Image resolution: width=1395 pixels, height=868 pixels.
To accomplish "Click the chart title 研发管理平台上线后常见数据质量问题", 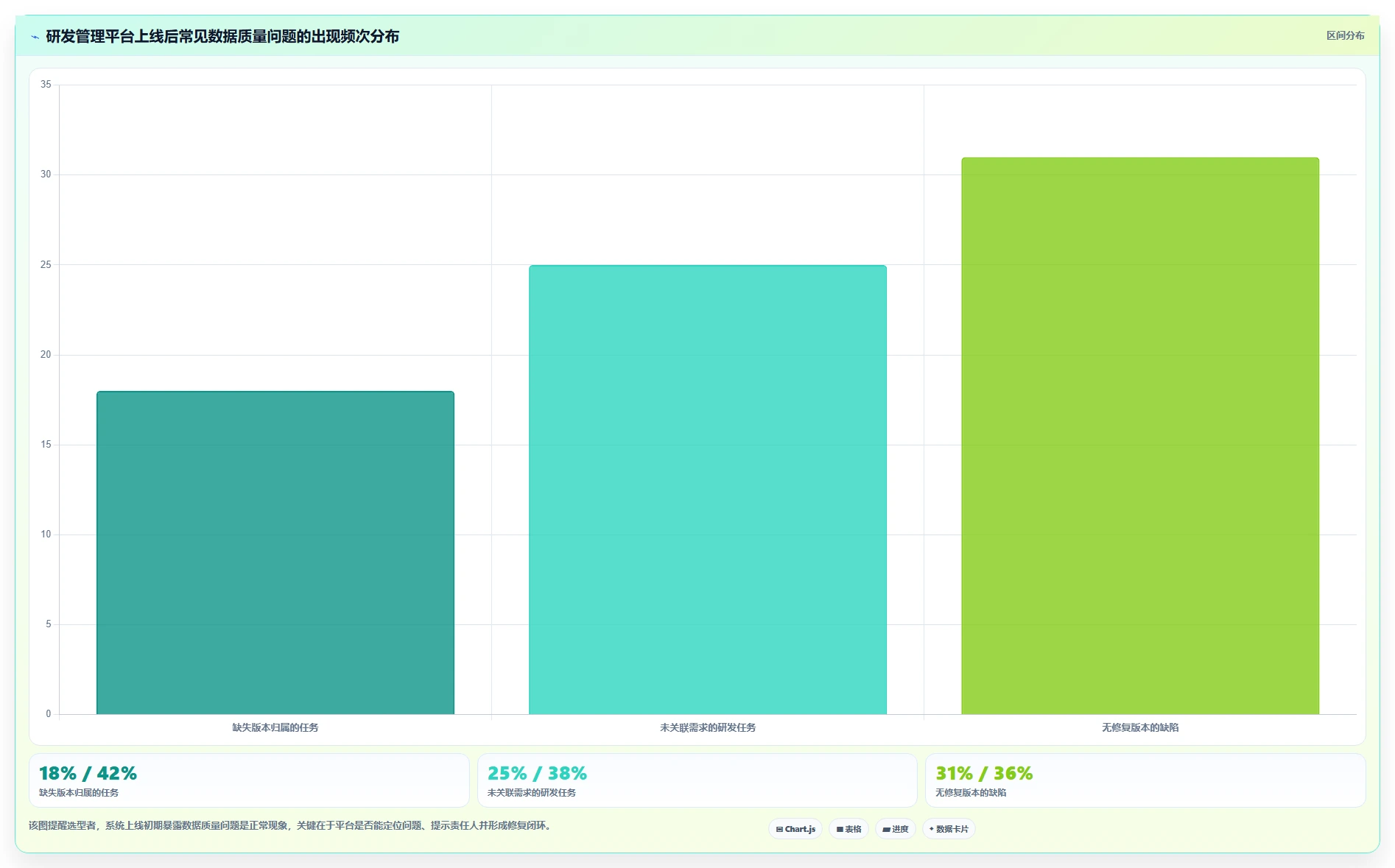I will point(222,37).
